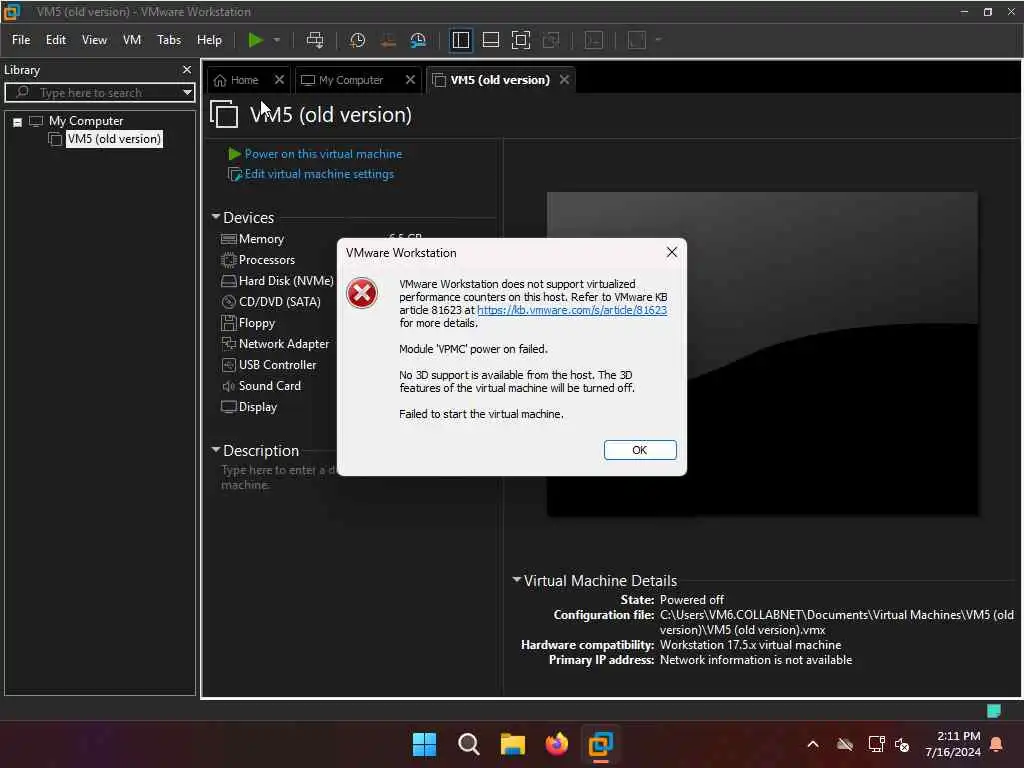
Task: Select the Floppy device row
Action: (x=257, y=323)
